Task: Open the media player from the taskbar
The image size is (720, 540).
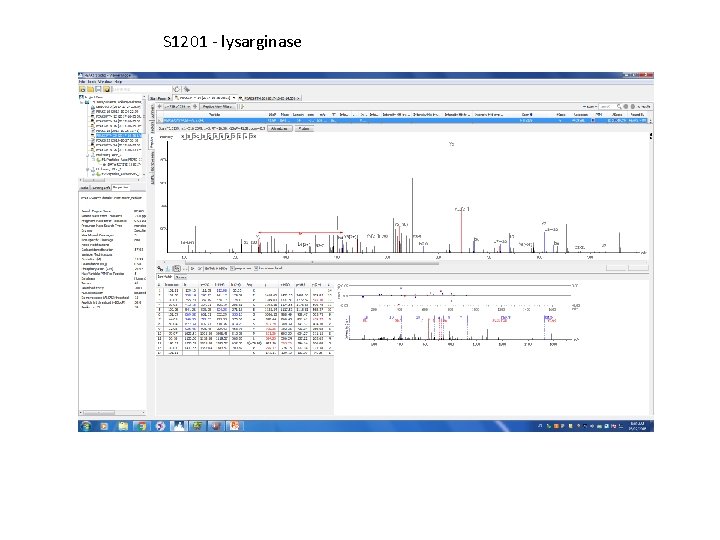Action: pyautogui.click(x=104, y=426)
